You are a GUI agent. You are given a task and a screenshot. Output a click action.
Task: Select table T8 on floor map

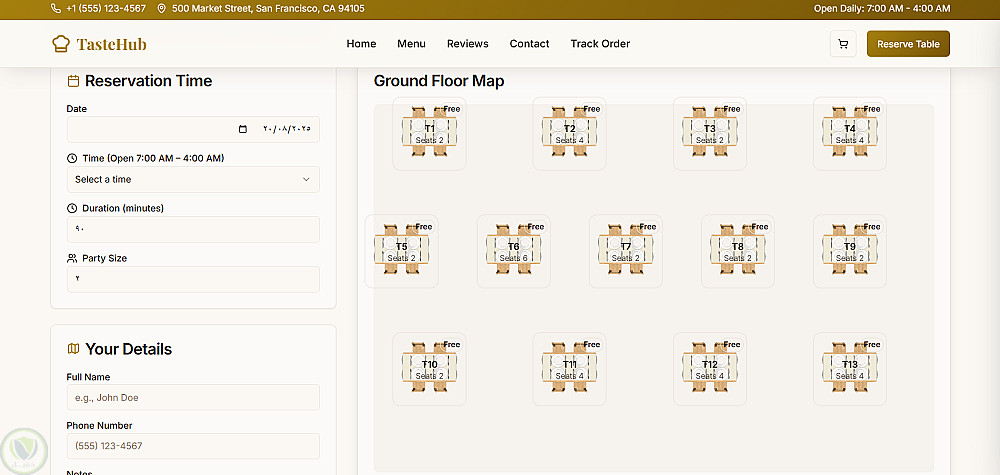point(738,251)
